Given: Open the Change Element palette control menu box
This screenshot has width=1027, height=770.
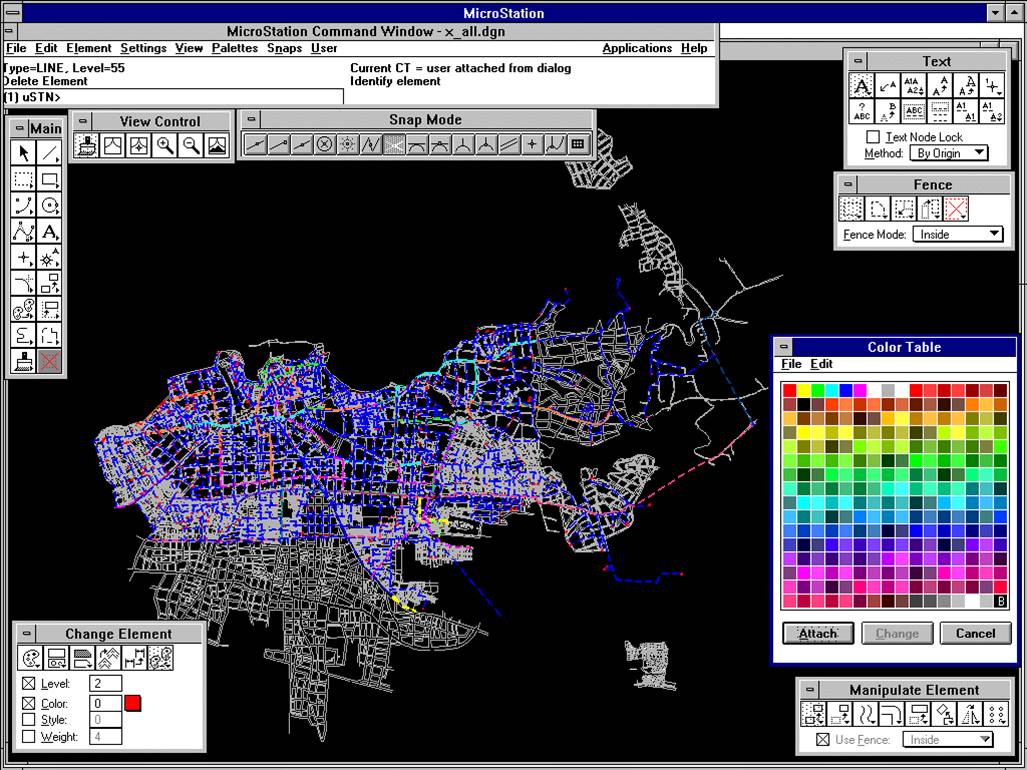Looking at the screenshot, I should coord(26,634).
